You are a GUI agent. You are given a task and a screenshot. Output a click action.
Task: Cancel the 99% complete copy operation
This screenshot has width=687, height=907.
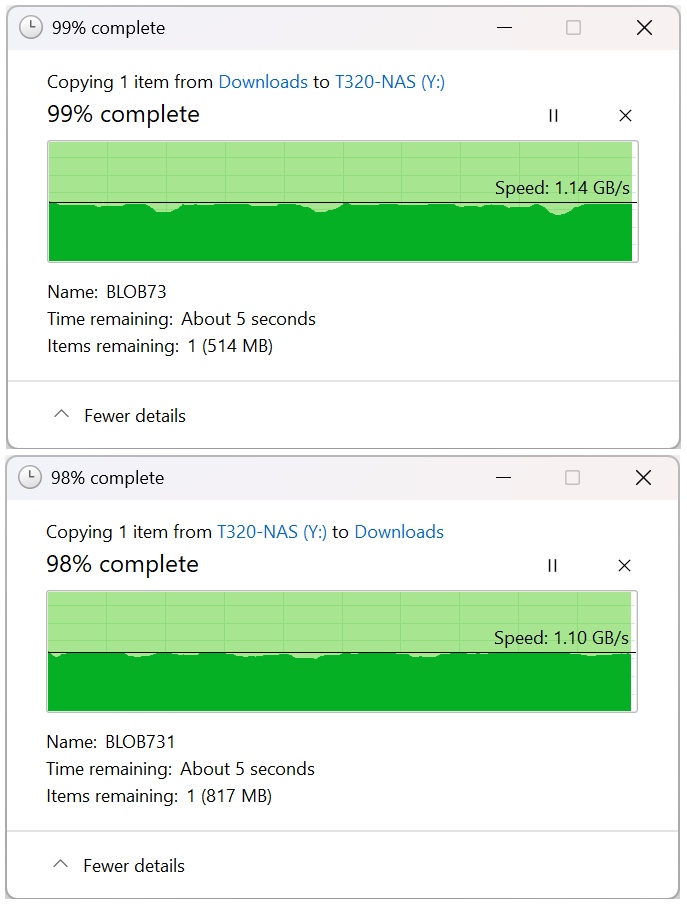pyautogui.click(x=625, y=116)
